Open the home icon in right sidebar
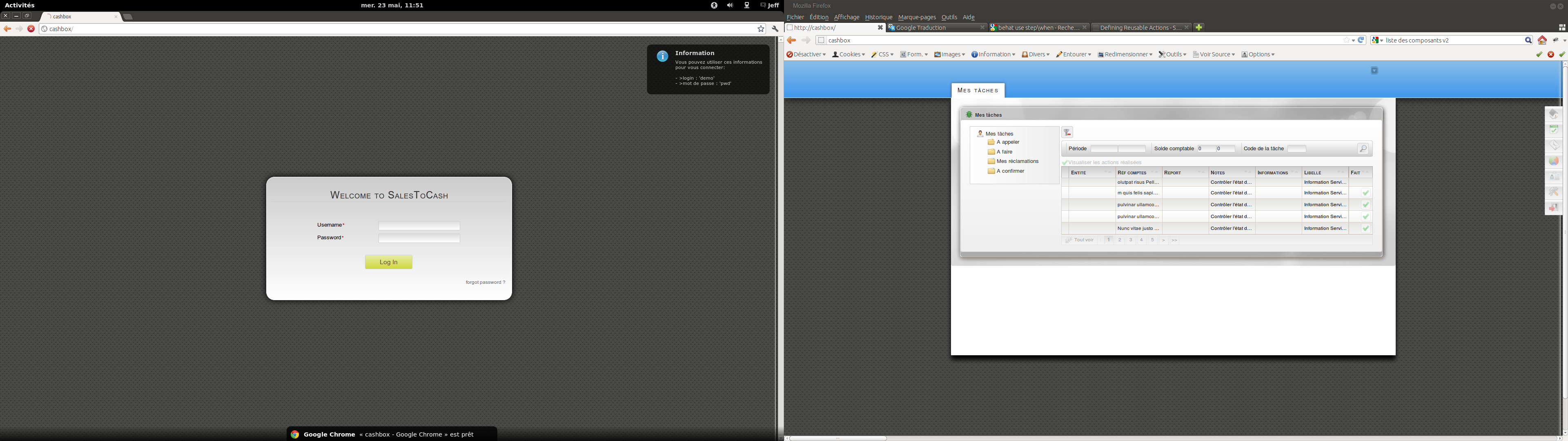Screen dimensions: 1568x441 (x=1553, y=114)
